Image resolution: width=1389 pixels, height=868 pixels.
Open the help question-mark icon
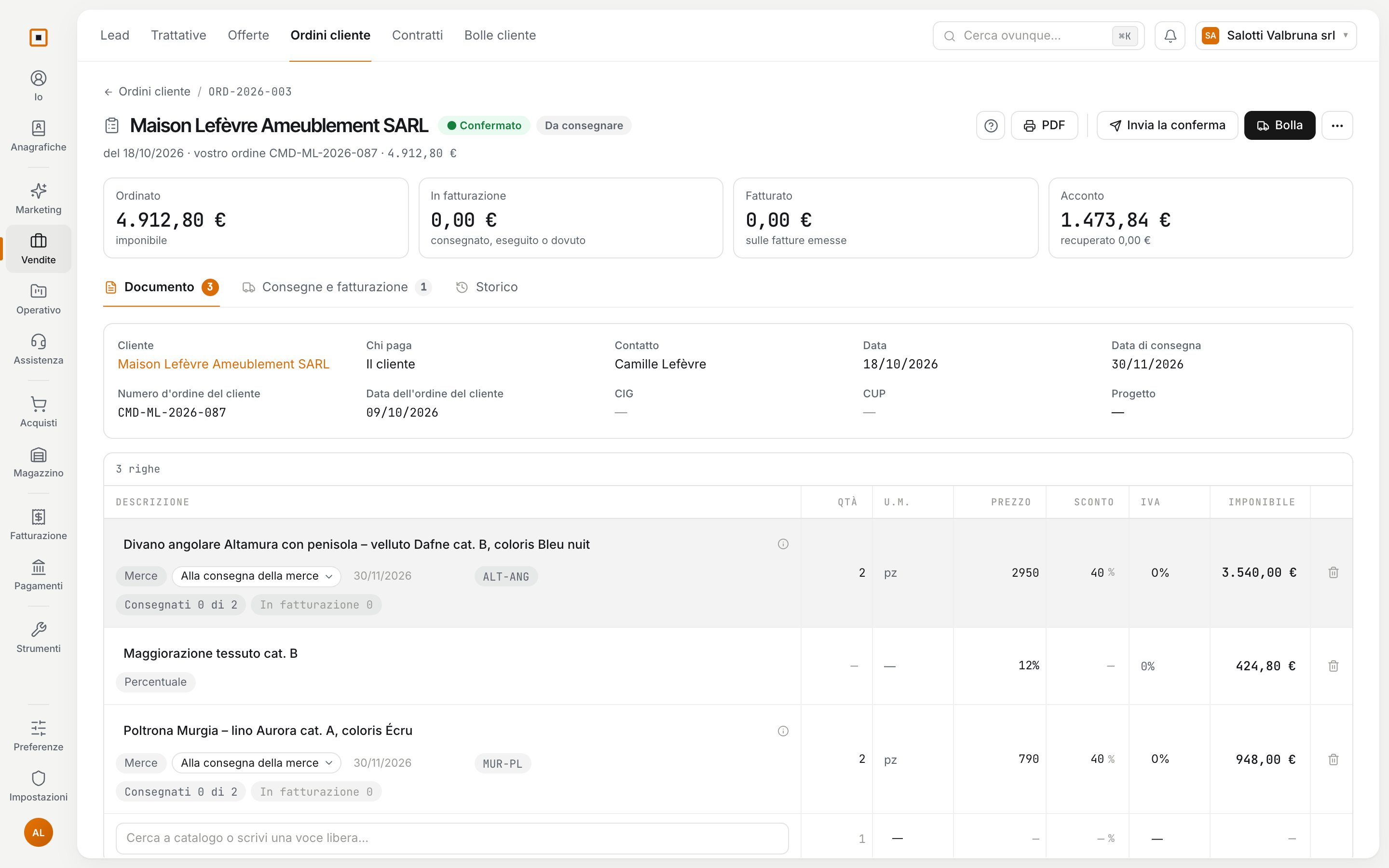(990, 125)
